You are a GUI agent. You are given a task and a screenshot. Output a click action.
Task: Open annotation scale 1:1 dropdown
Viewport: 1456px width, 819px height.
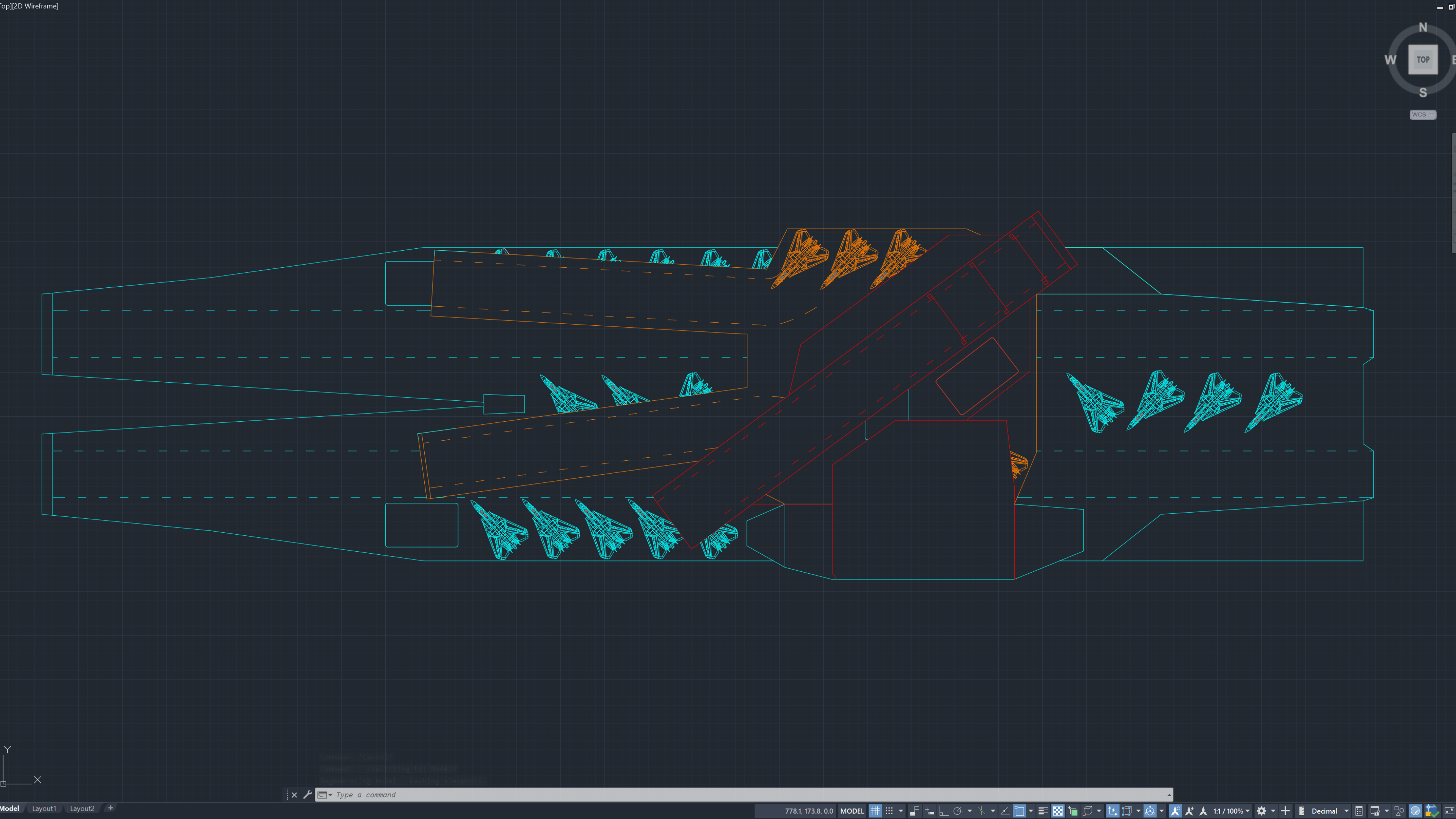(1231, 811)
